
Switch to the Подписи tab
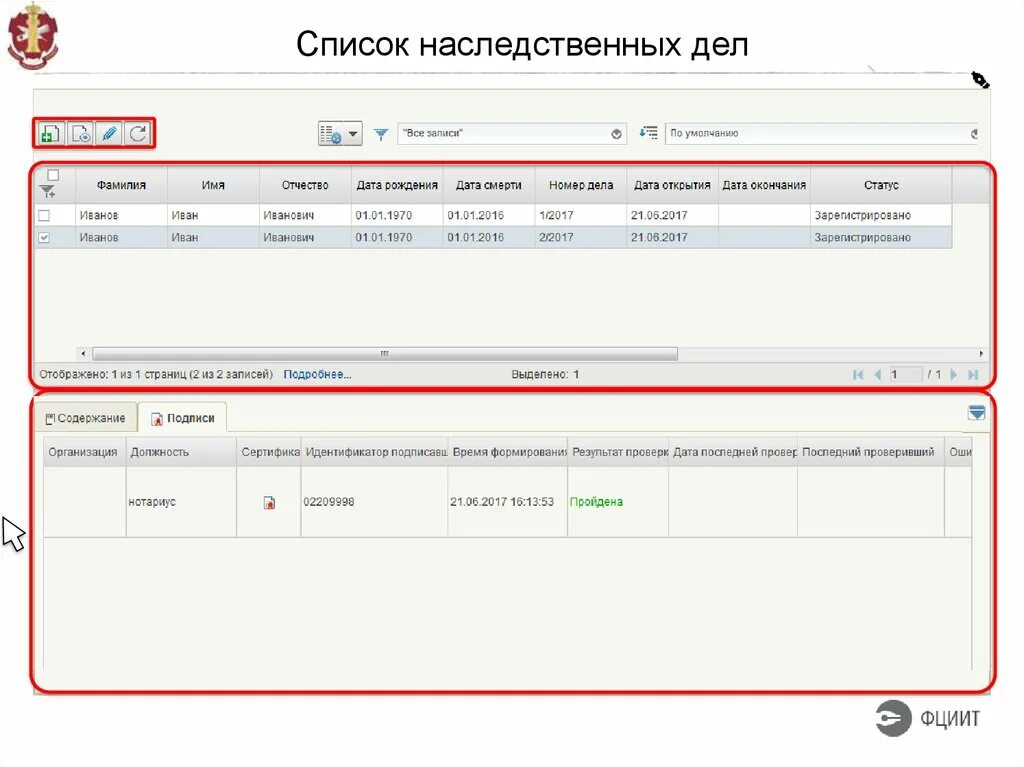(182, 418)
